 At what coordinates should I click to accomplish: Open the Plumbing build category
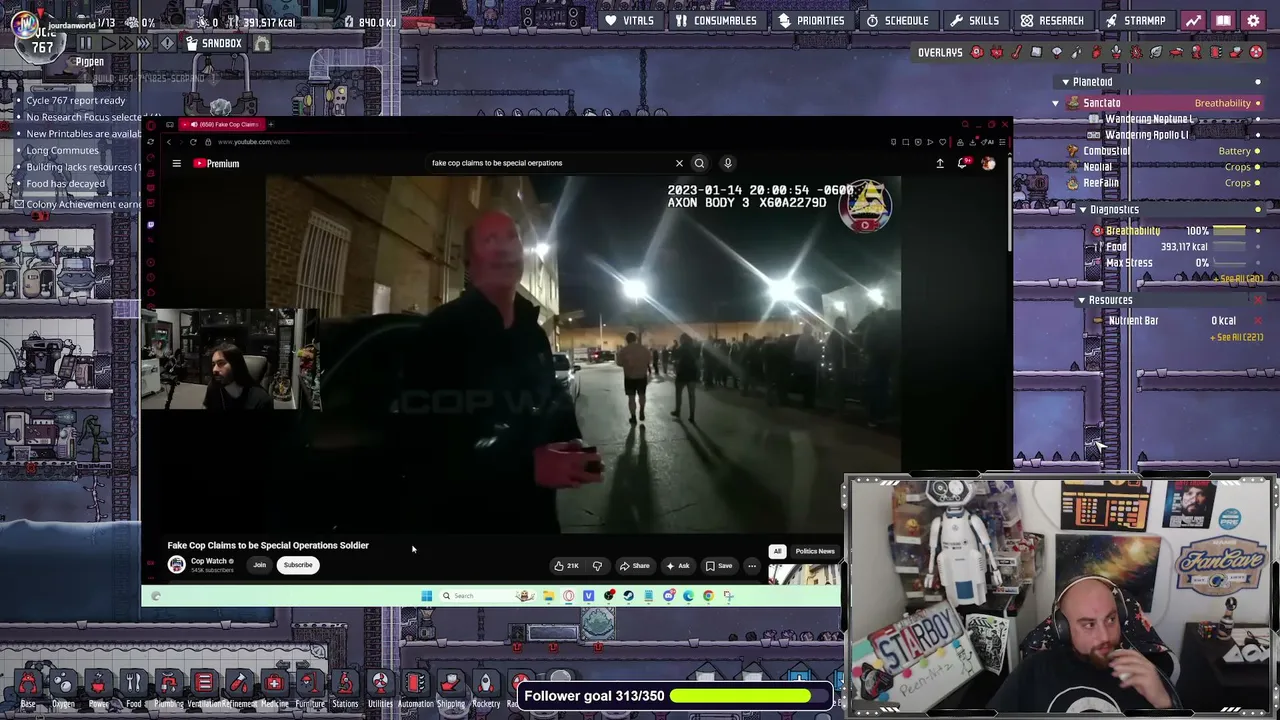coord(168,687)
